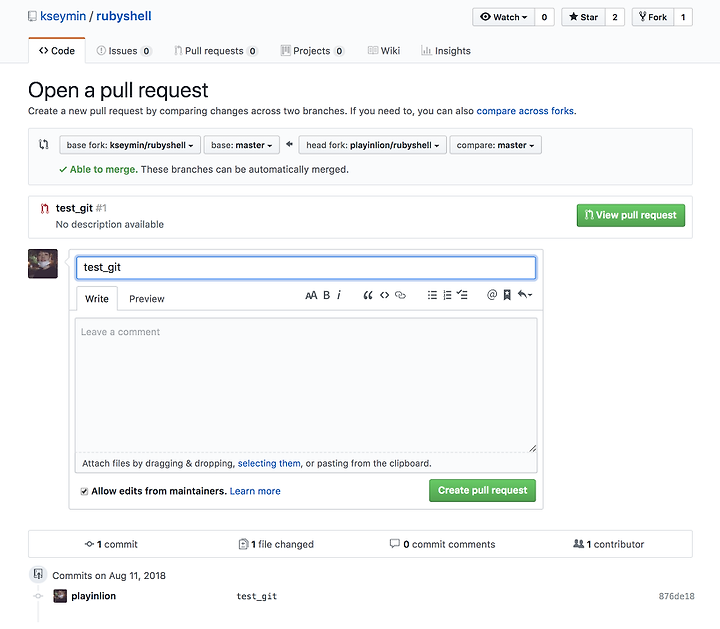Add a link via toolbar icon
The image size is (720, 629).
coord(400,295)
